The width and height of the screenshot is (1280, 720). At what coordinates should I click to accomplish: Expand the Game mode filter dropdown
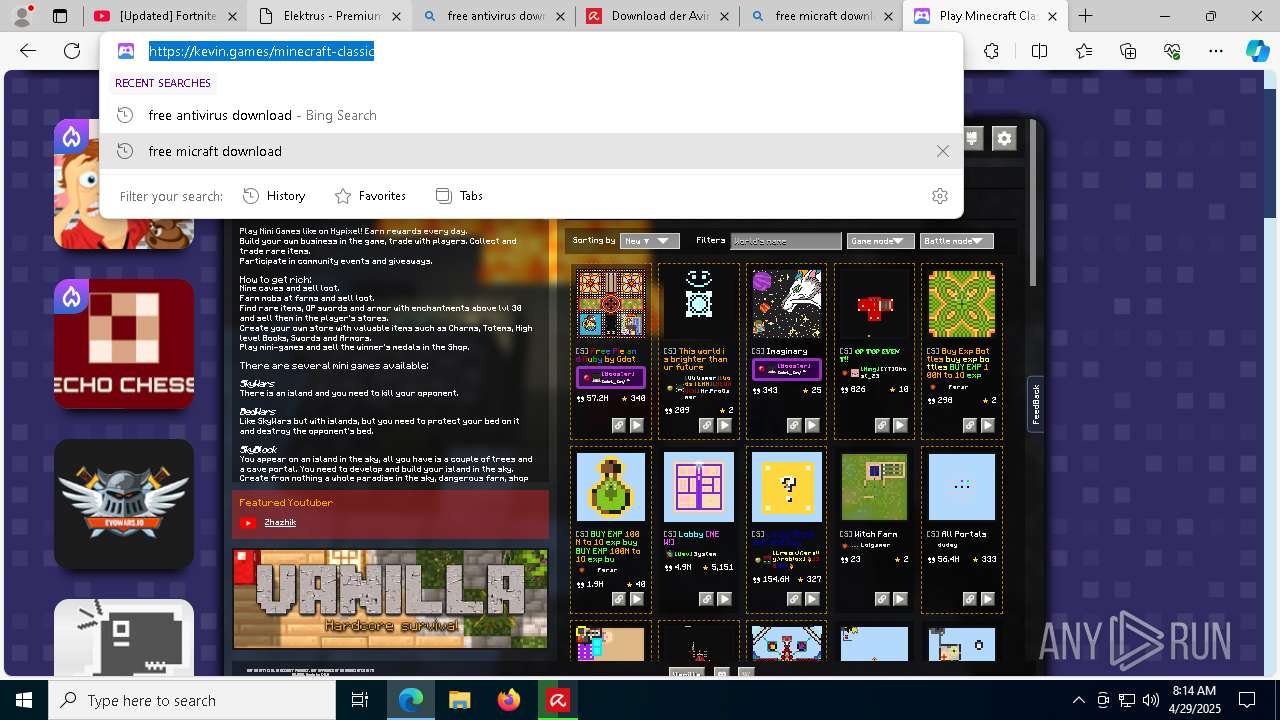click(880, 241)
